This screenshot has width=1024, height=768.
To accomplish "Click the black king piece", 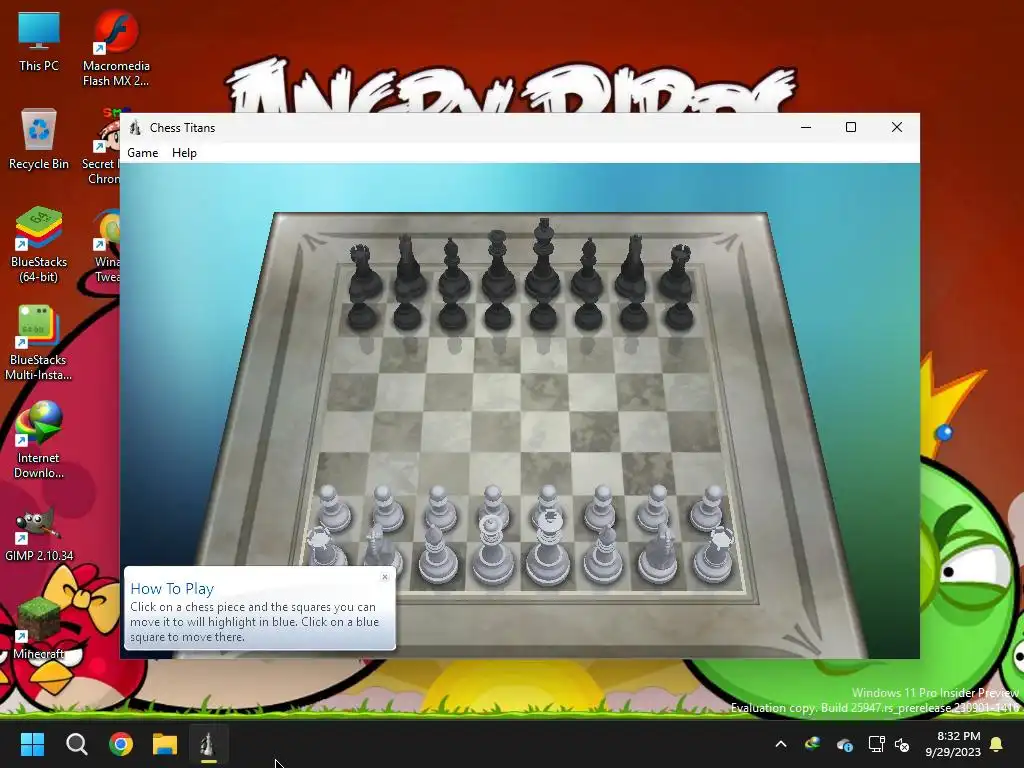I will (x=543, y=261).
